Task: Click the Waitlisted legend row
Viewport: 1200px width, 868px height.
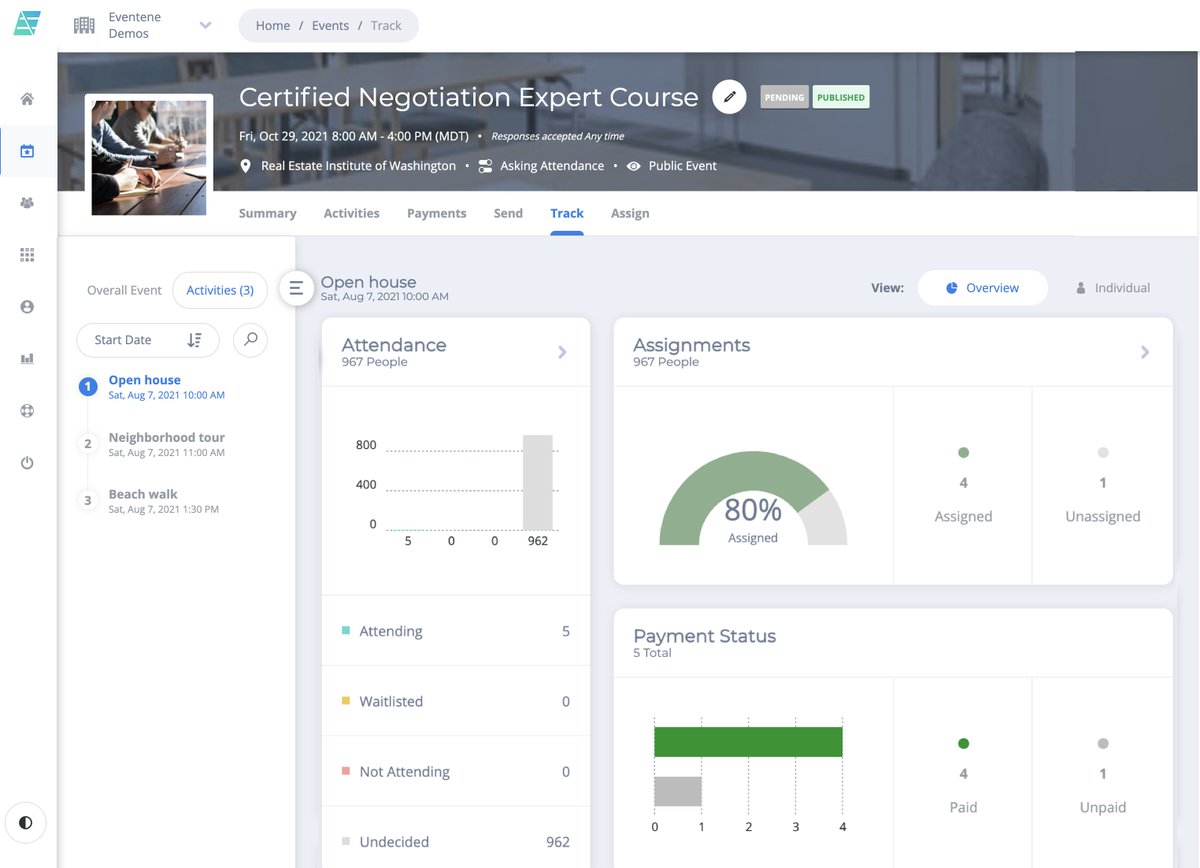Action: click(456, 701)
